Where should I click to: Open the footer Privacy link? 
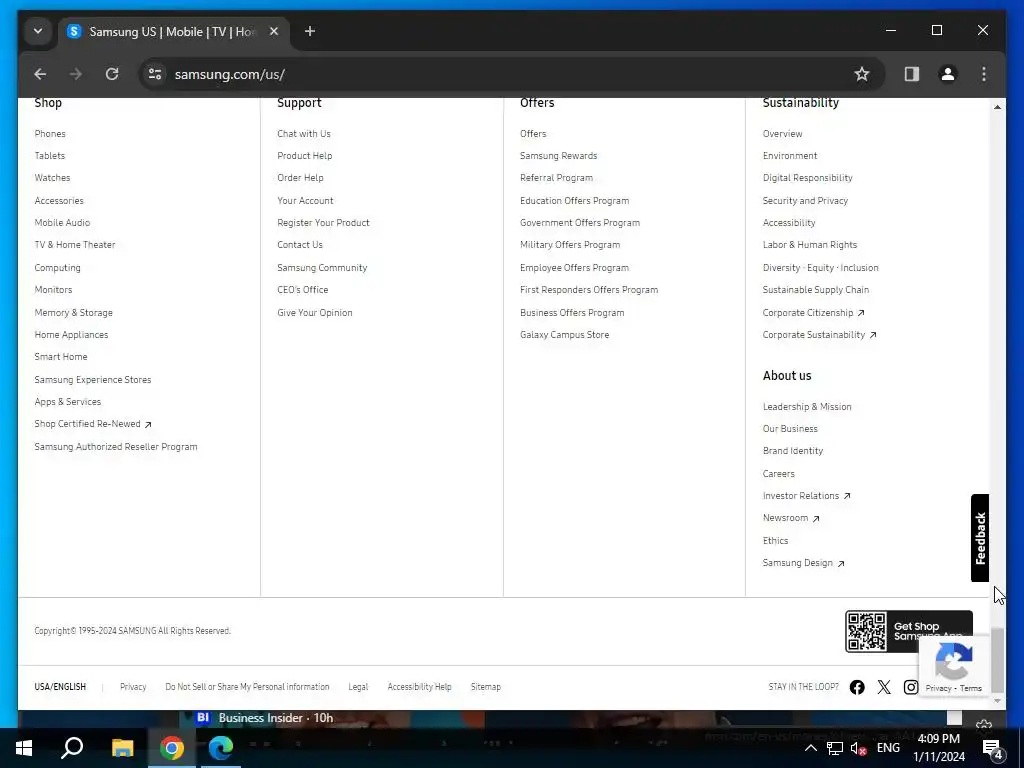pyautogui.click(x=133, y=687)
